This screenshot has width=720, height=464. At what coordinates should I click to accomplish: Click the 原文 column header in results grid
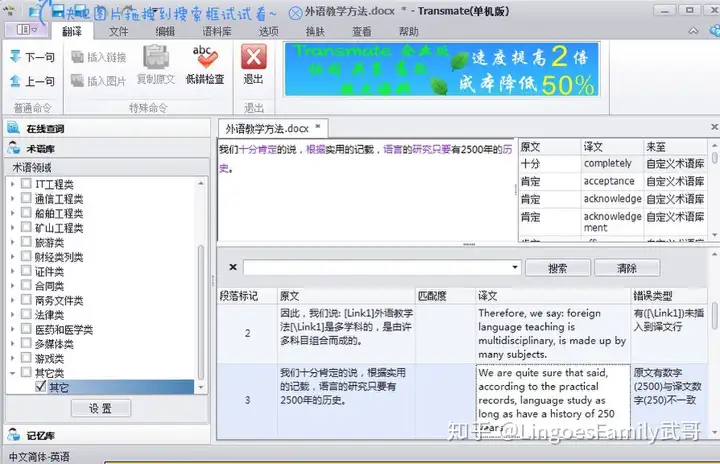[x=346, y=296]
